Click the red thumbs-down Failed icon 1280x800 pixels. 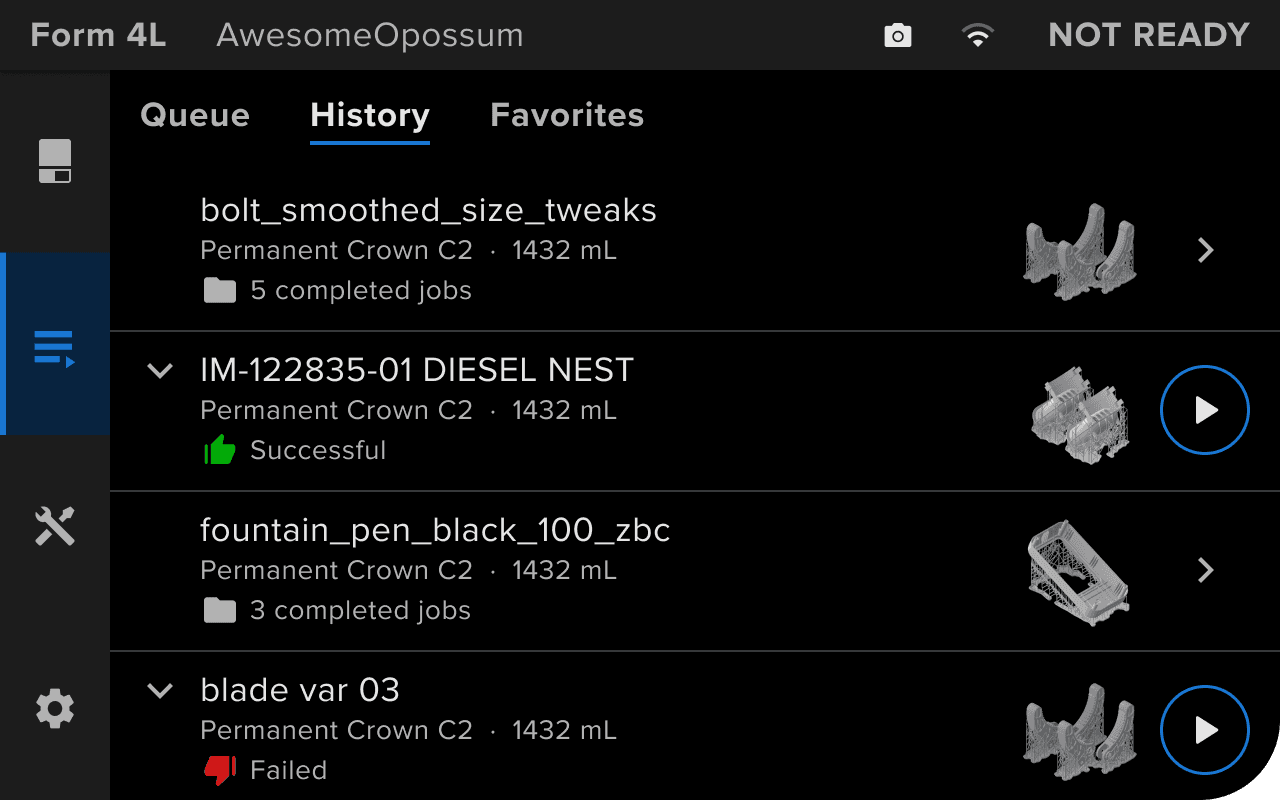220,770
